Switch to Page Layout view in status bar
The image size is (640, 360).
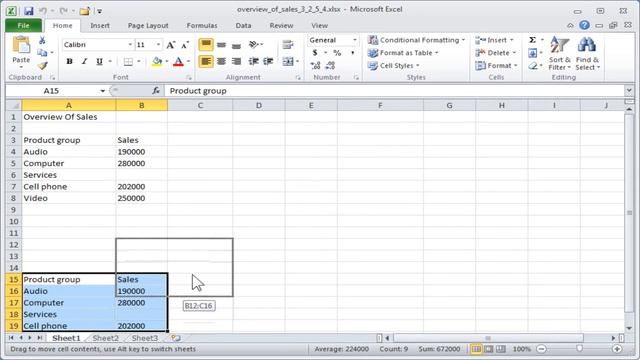tap(489, 349)
